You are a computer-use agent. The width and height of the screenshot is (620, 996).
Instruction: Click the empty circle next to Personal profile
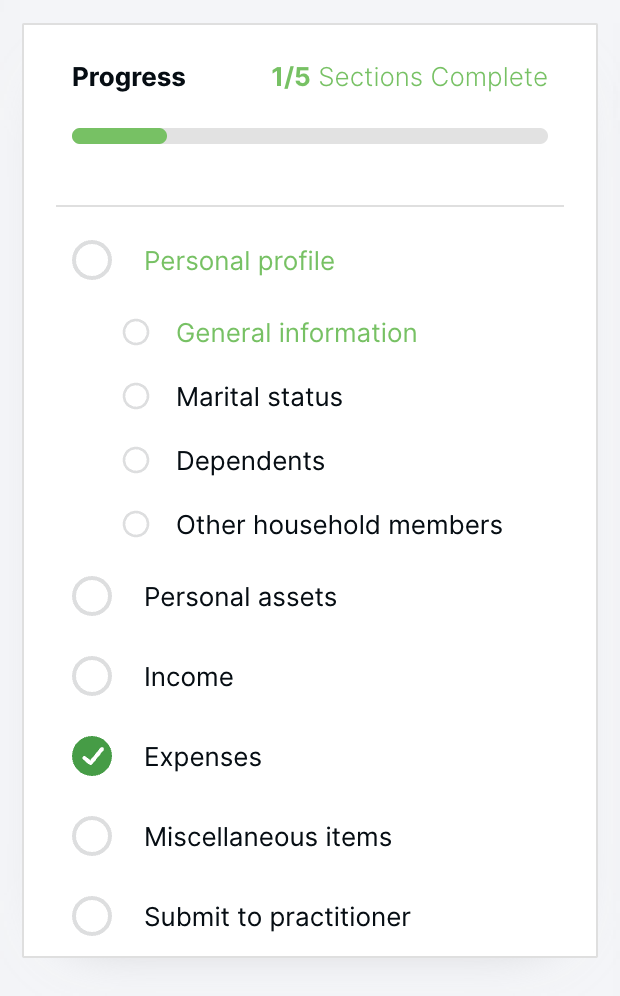point(92,260)
